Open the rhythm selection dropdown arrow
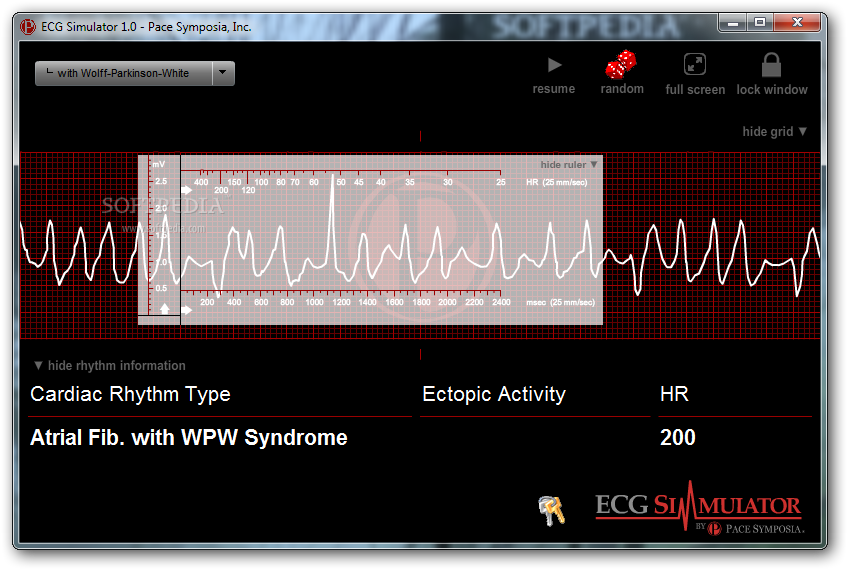 point(223,73)
